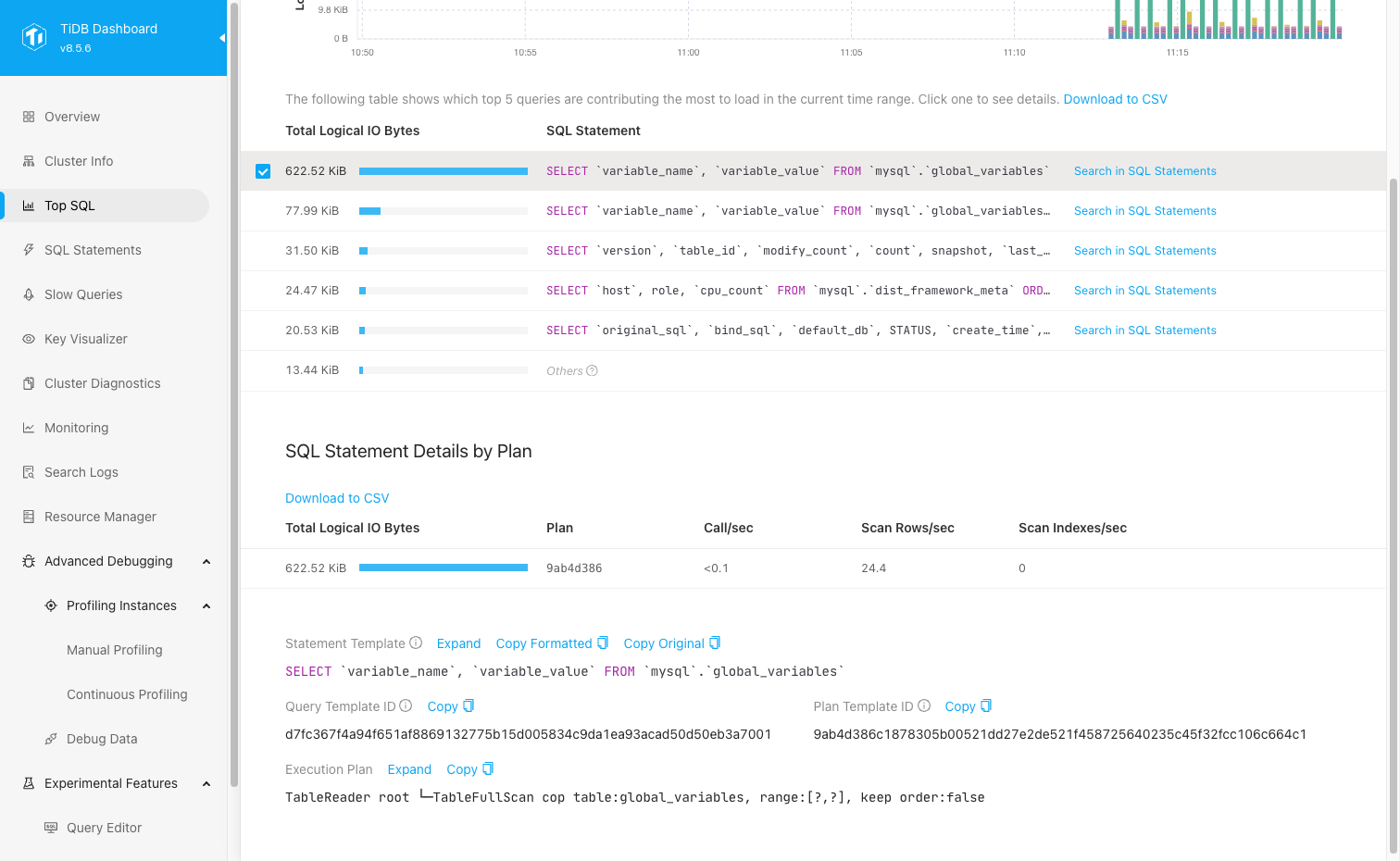Select the 77.99 KiB SQL statement row
Screen dimensions: 1400x861
796,211
